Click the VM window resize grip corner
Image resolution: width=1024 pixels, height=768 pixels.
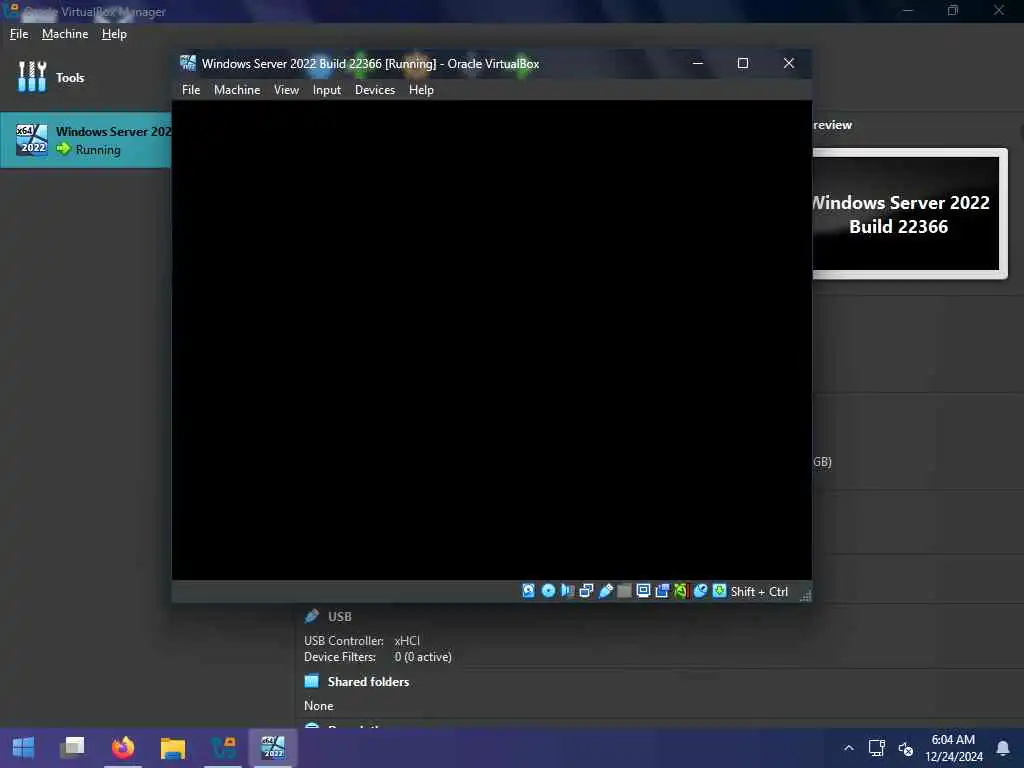(805, 595)
